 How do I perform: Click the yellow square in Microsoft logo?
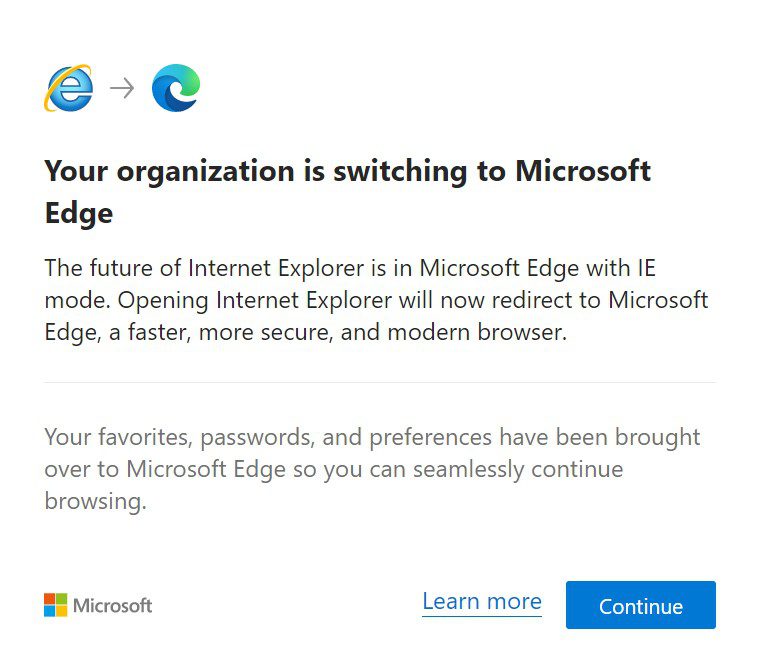click(61, 611)
